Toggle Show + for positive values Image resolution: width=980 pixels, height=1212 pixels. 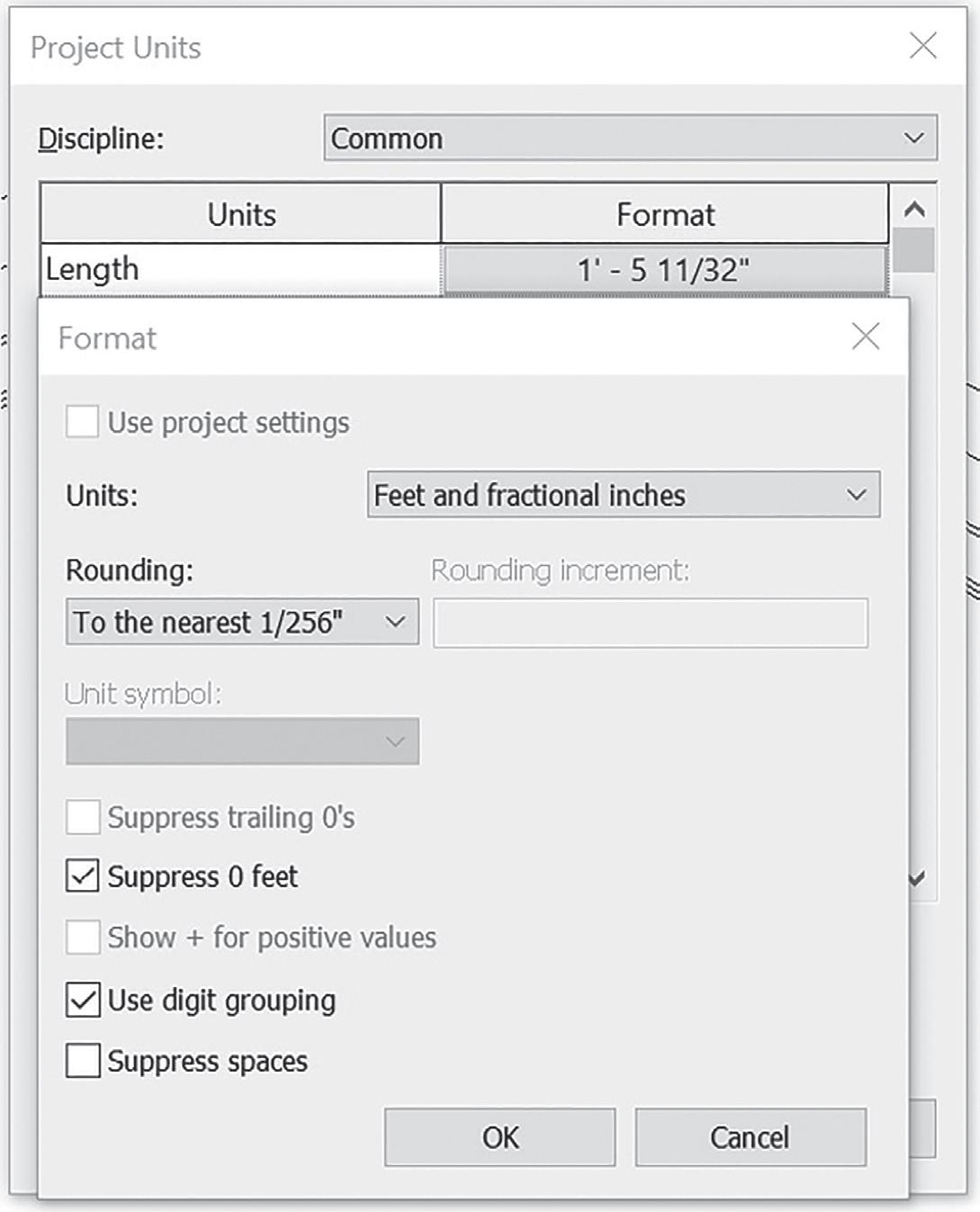coord(83,938)
